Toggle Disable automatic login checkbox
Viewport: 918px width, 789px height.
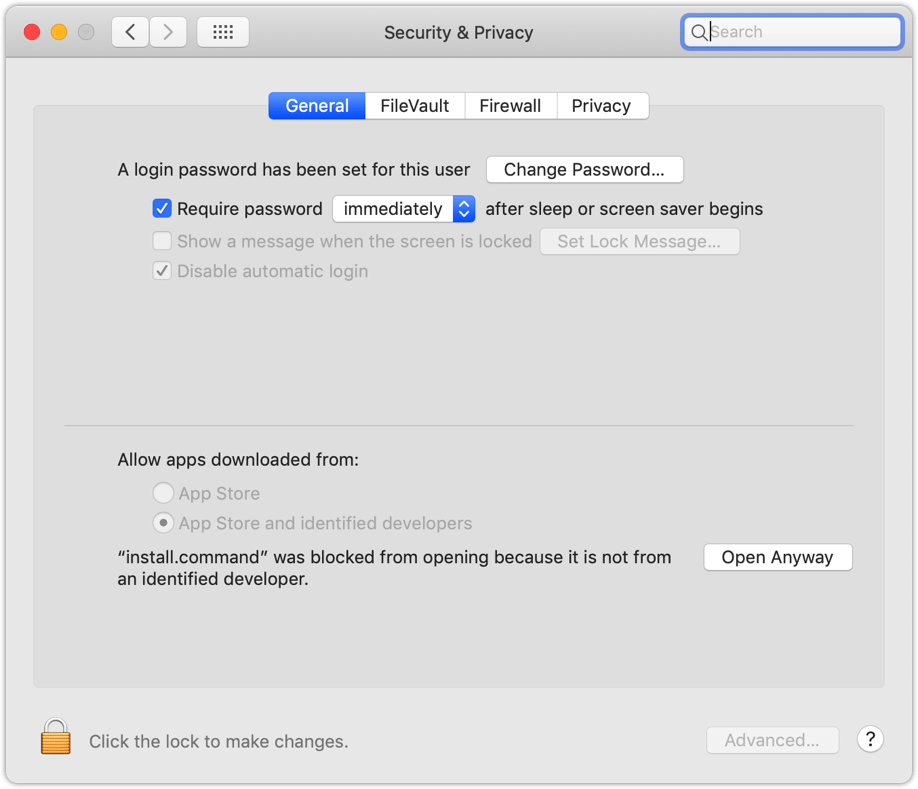click(162, 271)
